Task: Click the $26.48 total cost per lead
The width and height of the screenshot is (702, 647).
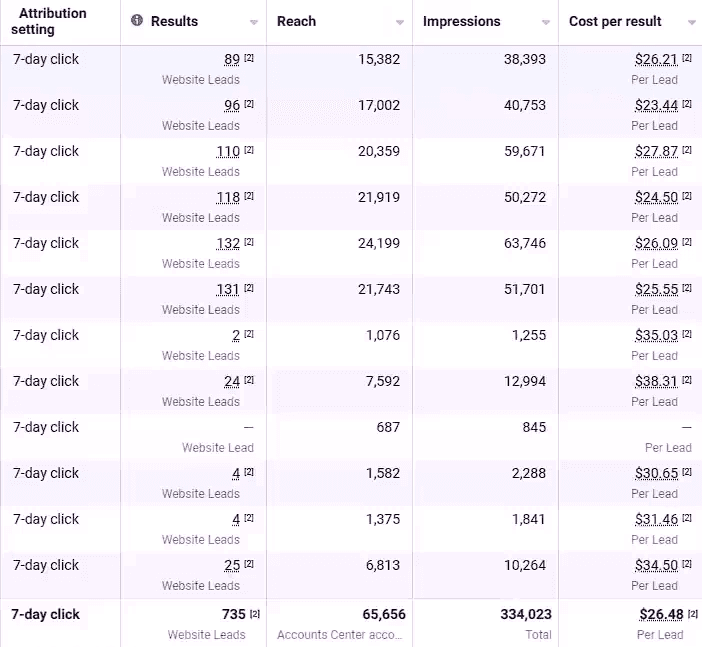Action: point(661,614)
